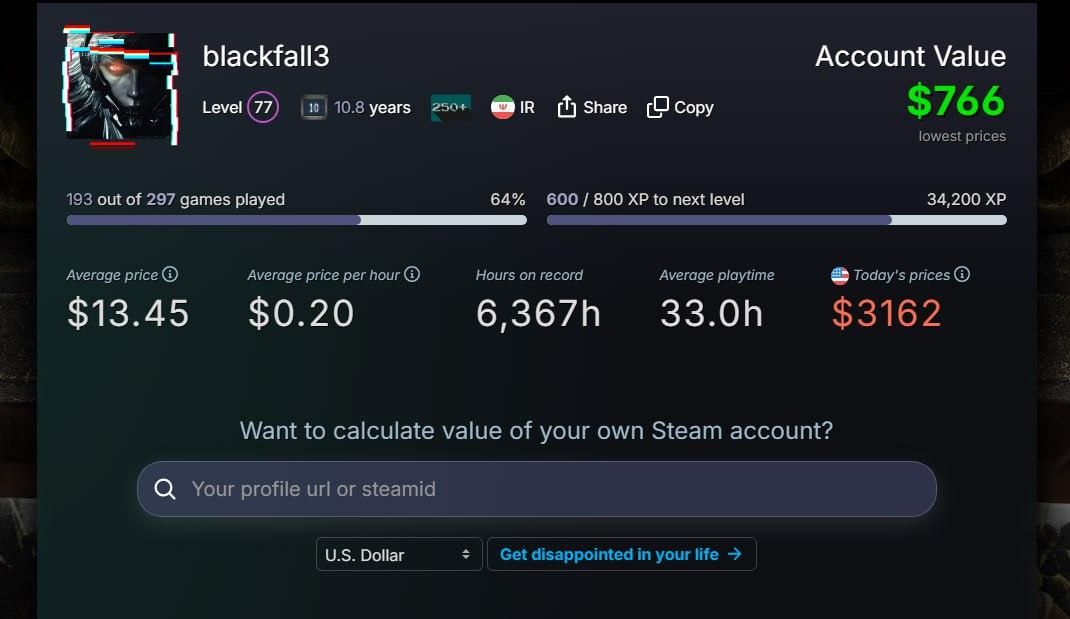This screenshot has width=1070, height=619.
Task: Click the Iran flag icon
Action: coord(502,107)
